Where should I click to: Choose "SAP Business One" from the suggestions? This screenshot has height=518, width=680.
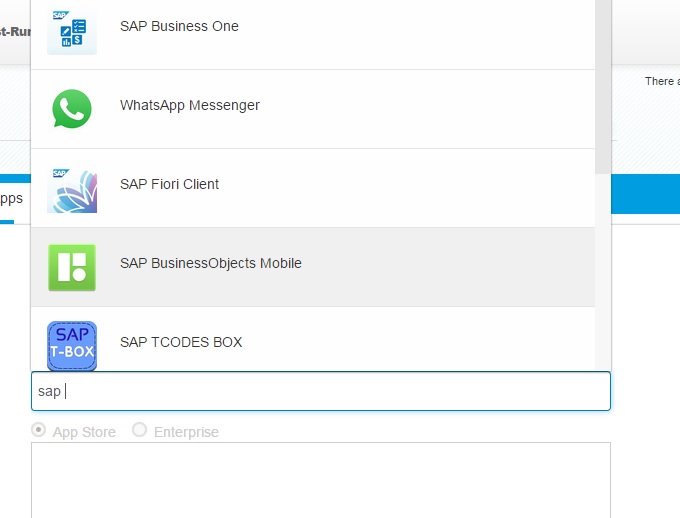point(179,26)
